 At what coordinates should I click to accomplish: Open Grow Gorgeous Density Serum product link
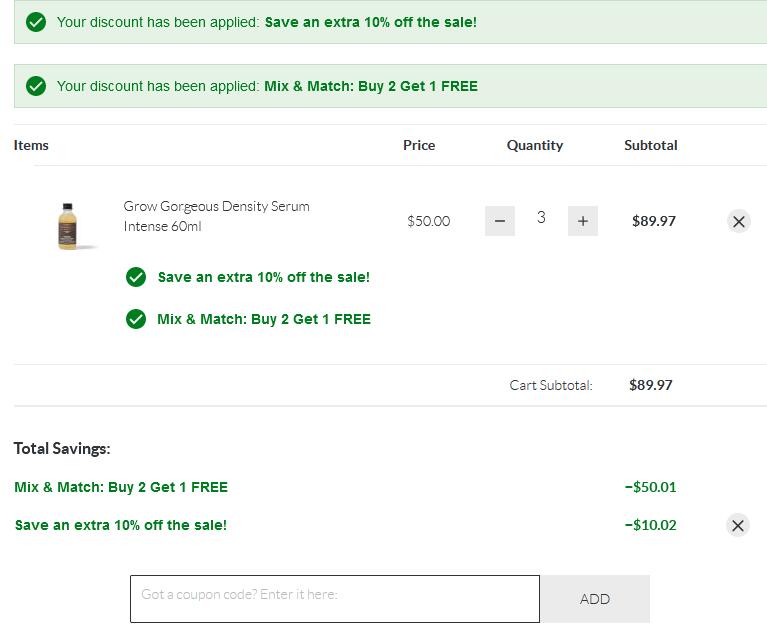[216, 215]
